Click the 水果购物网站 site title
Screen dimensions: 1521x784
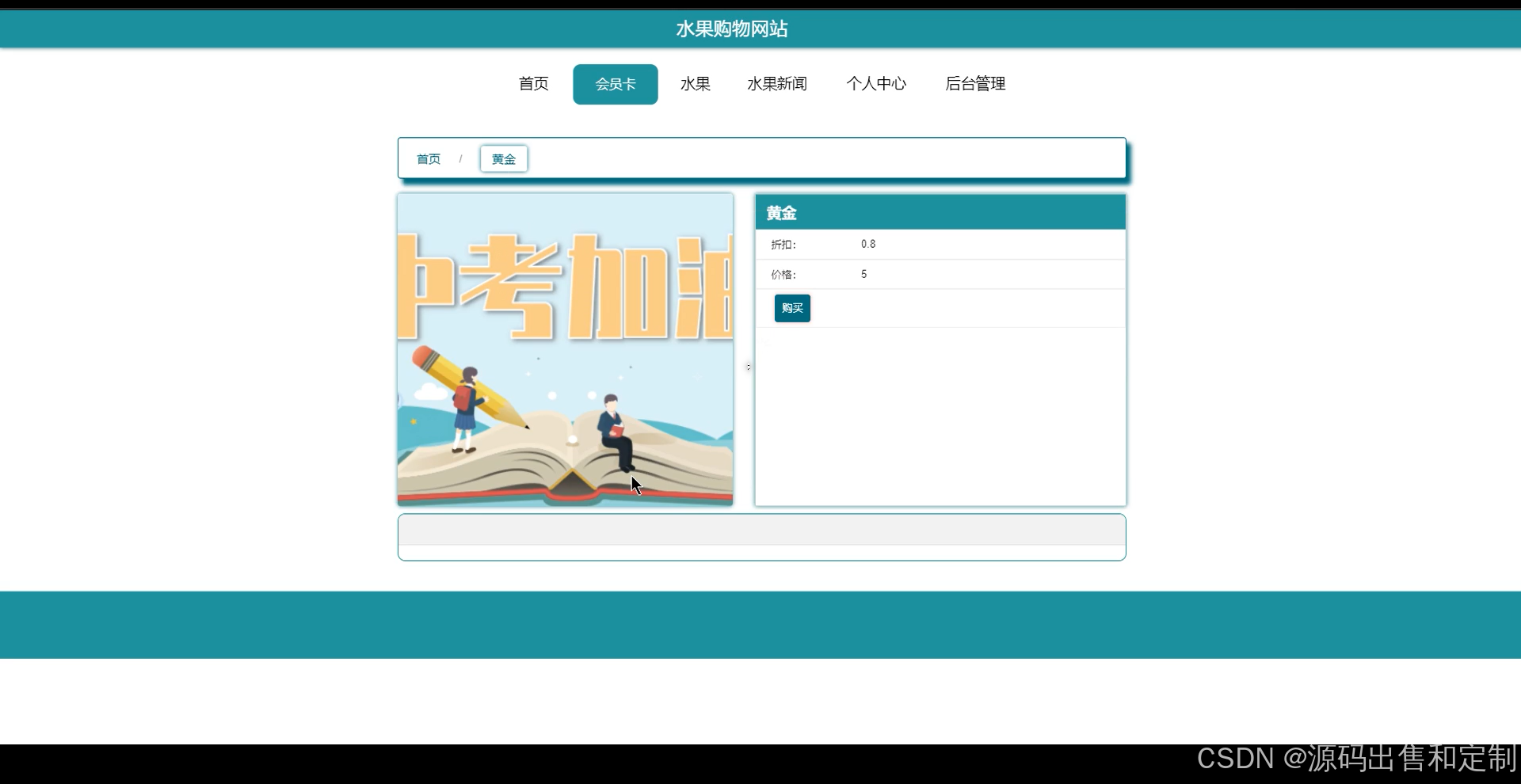click(732, 29)
